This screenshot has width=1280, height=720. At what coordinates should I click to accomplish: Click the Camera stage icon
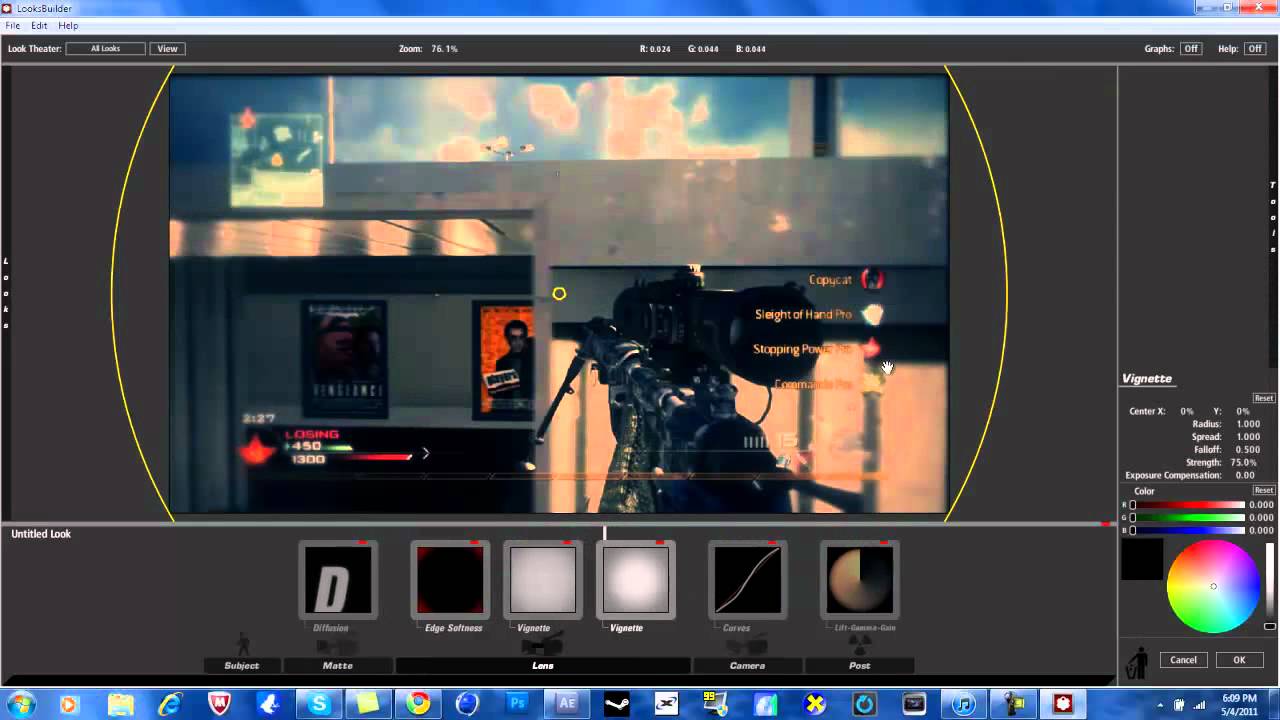click(747, 645)
